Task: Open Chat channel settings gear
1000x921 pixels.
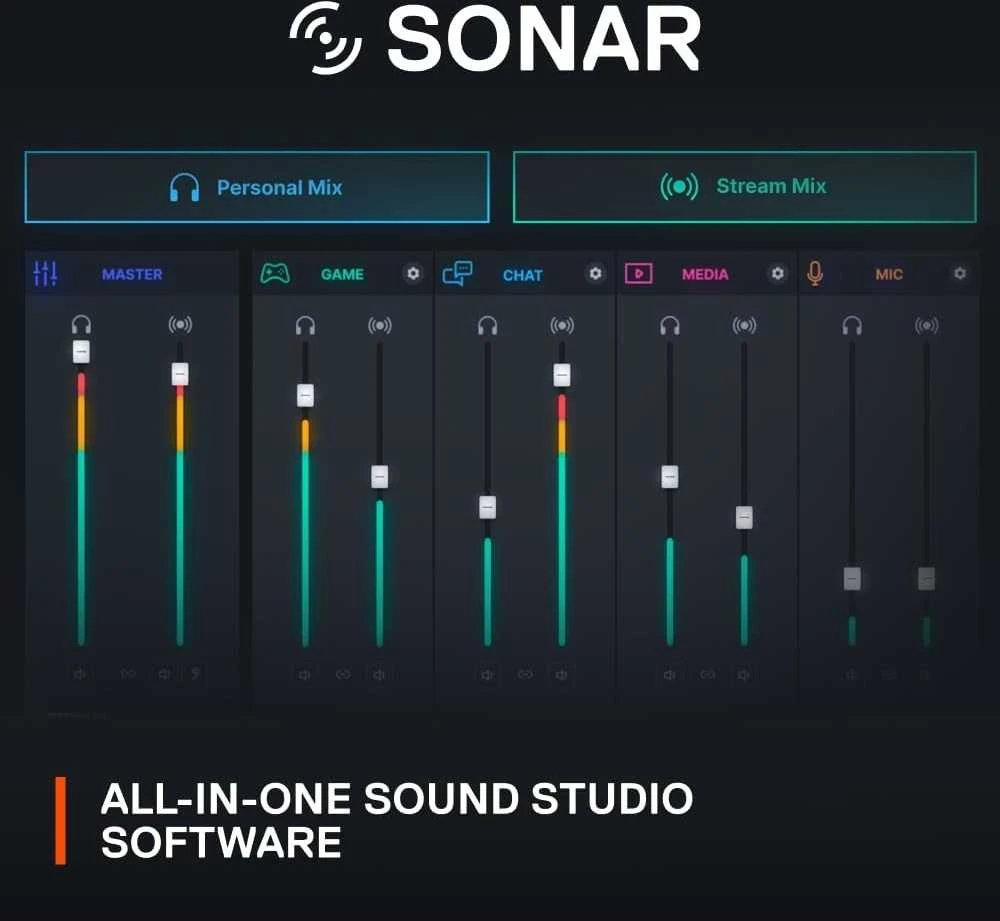Action: (x=595, y=273)
